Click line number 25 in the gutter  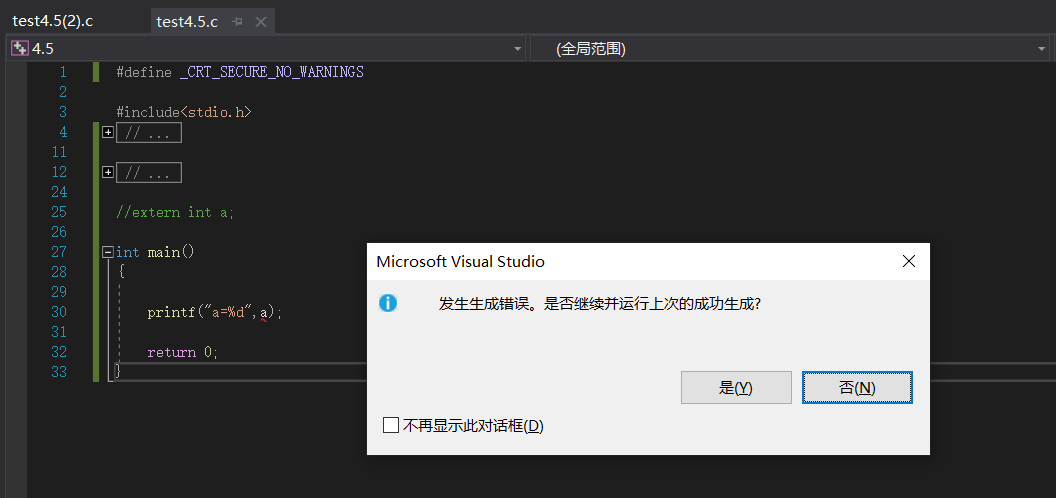[x=59, y=212]
